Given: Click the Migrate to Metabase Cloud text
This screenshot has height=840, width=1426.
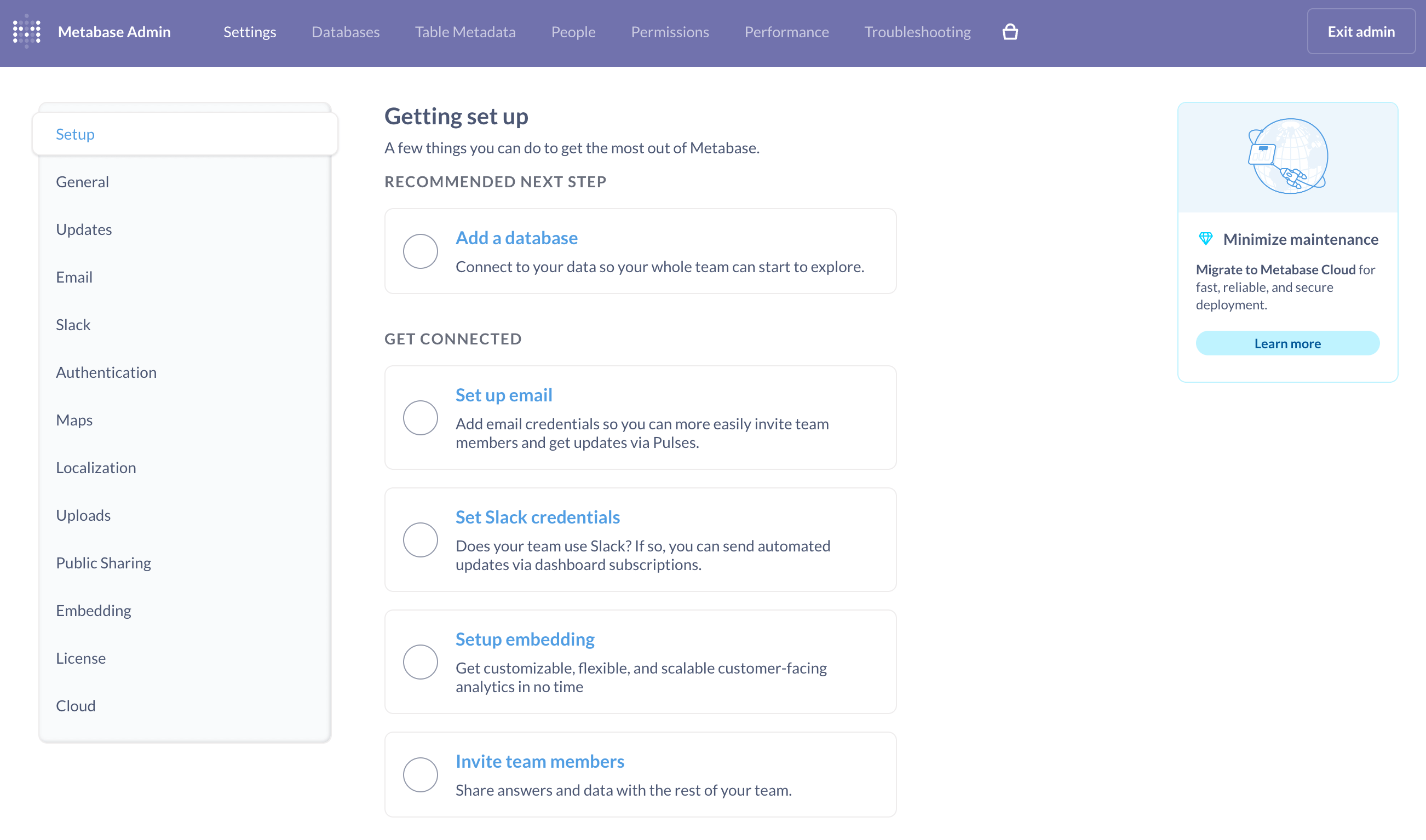Looking at the screenshot, I should pos(1275,269).
